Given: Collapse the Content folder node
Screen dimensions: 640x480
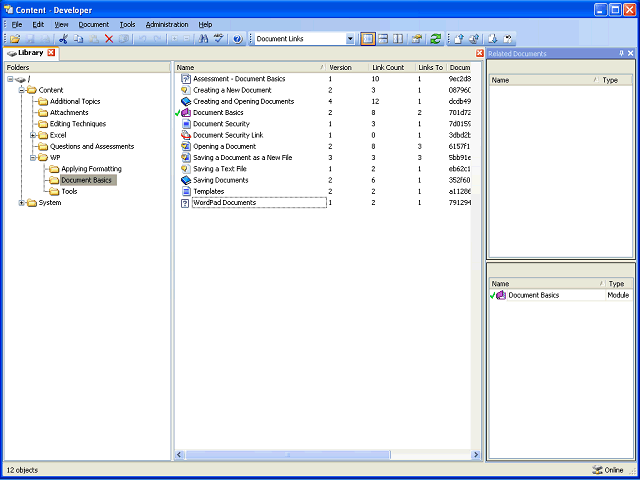Looking at the screenshot, I should tap(22, 90).
